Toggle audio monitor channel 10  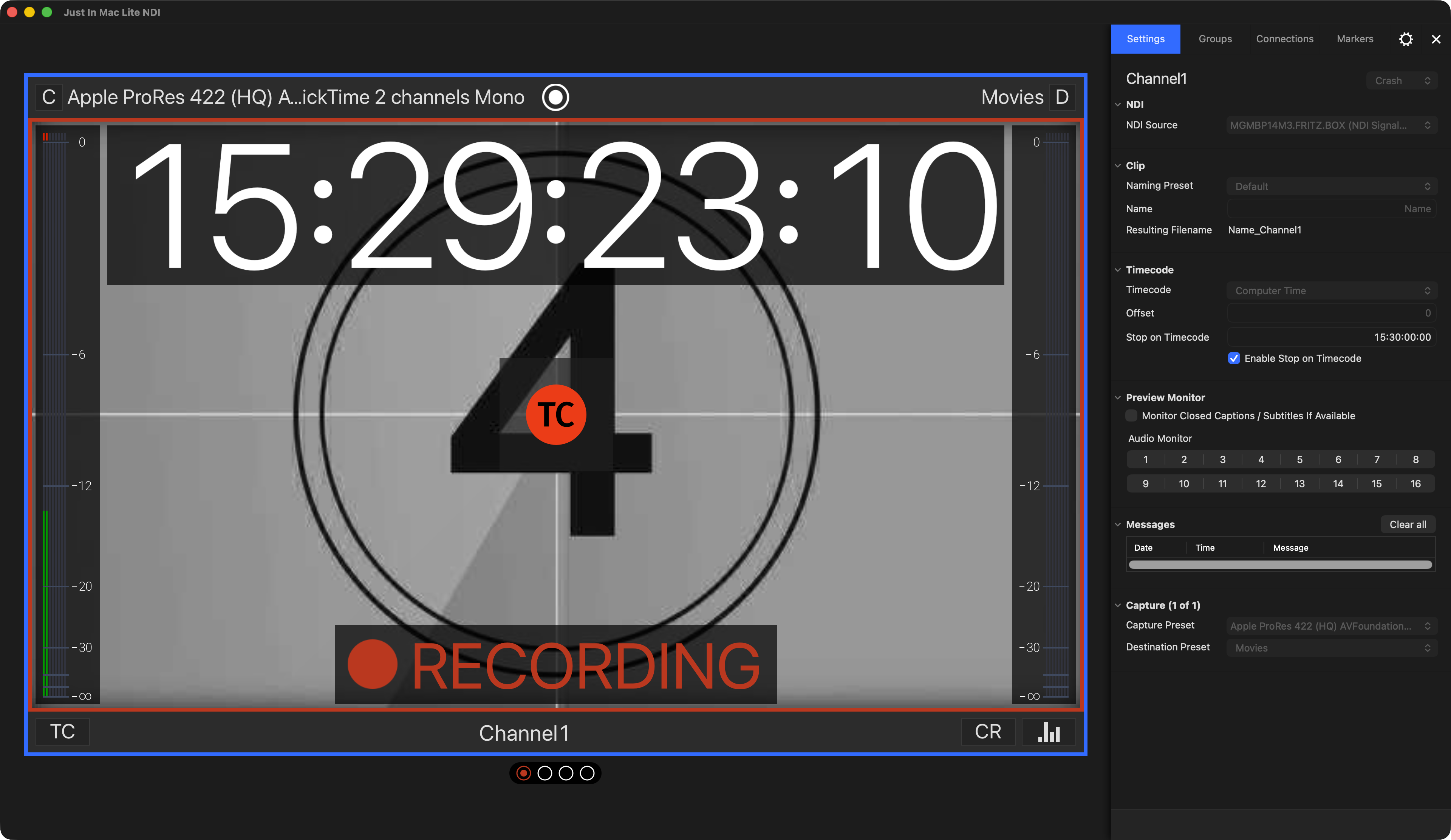[1184, 484]
